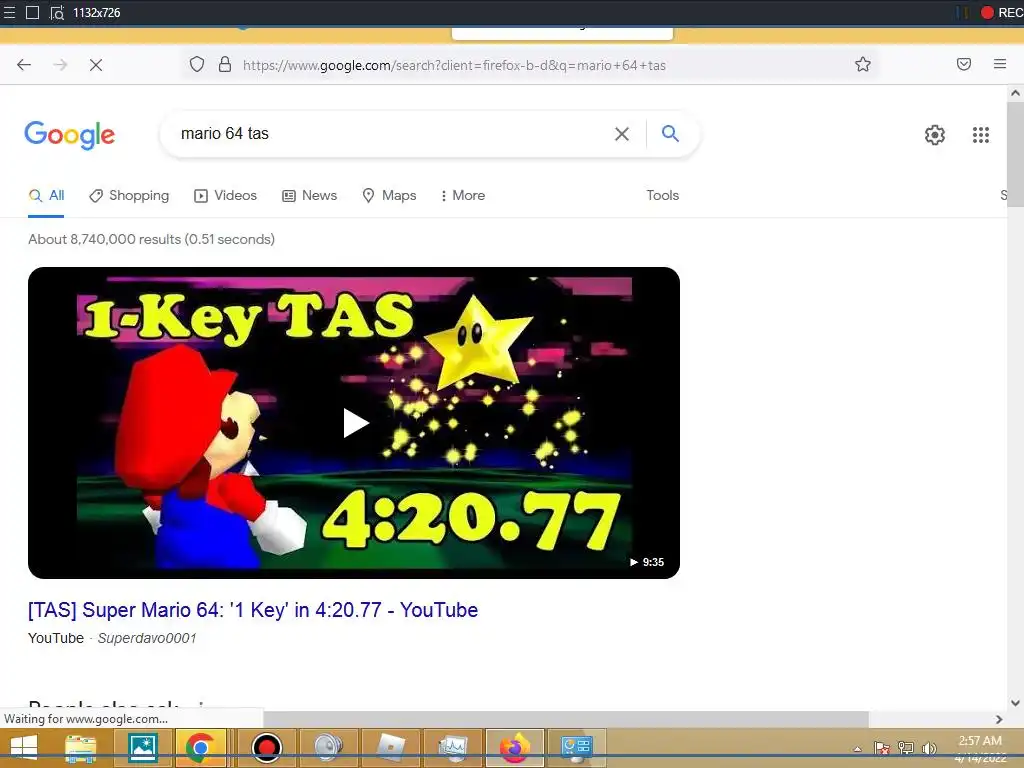
Task: Launch Chrome from the taskbar
Action: tap(201, 748)
